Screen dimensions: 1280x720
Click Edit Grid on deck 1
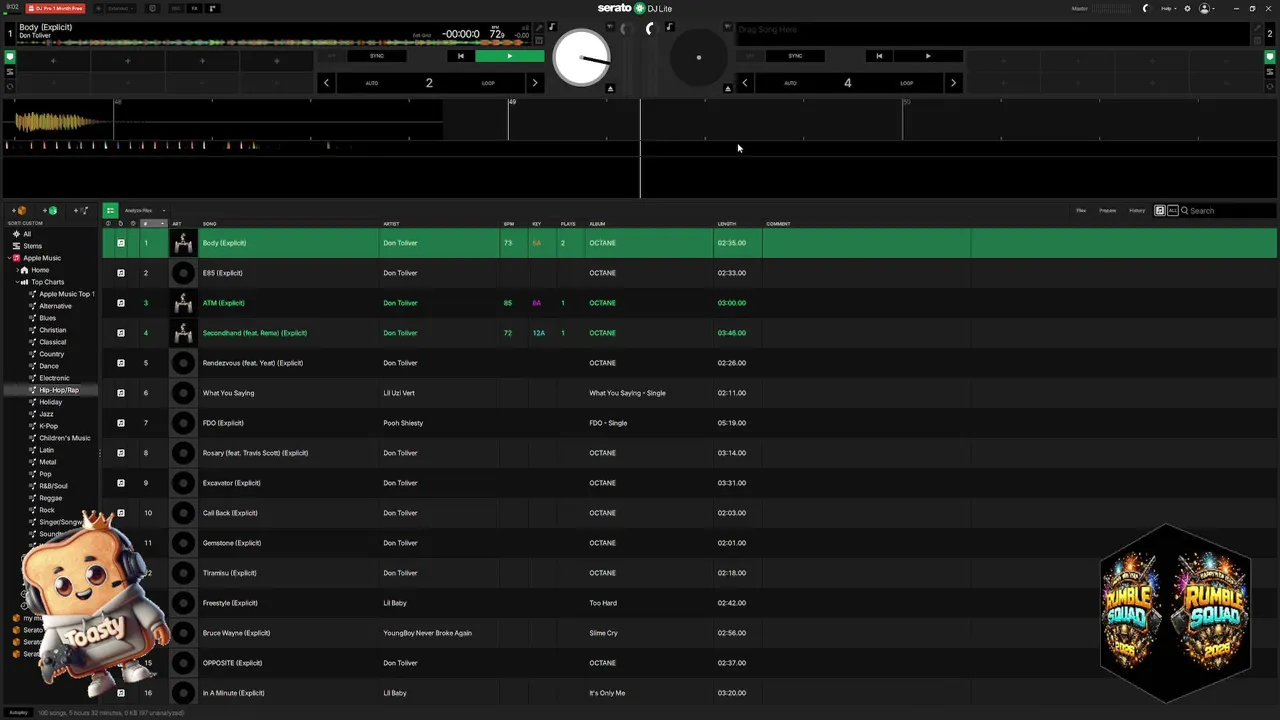[422, 35]
